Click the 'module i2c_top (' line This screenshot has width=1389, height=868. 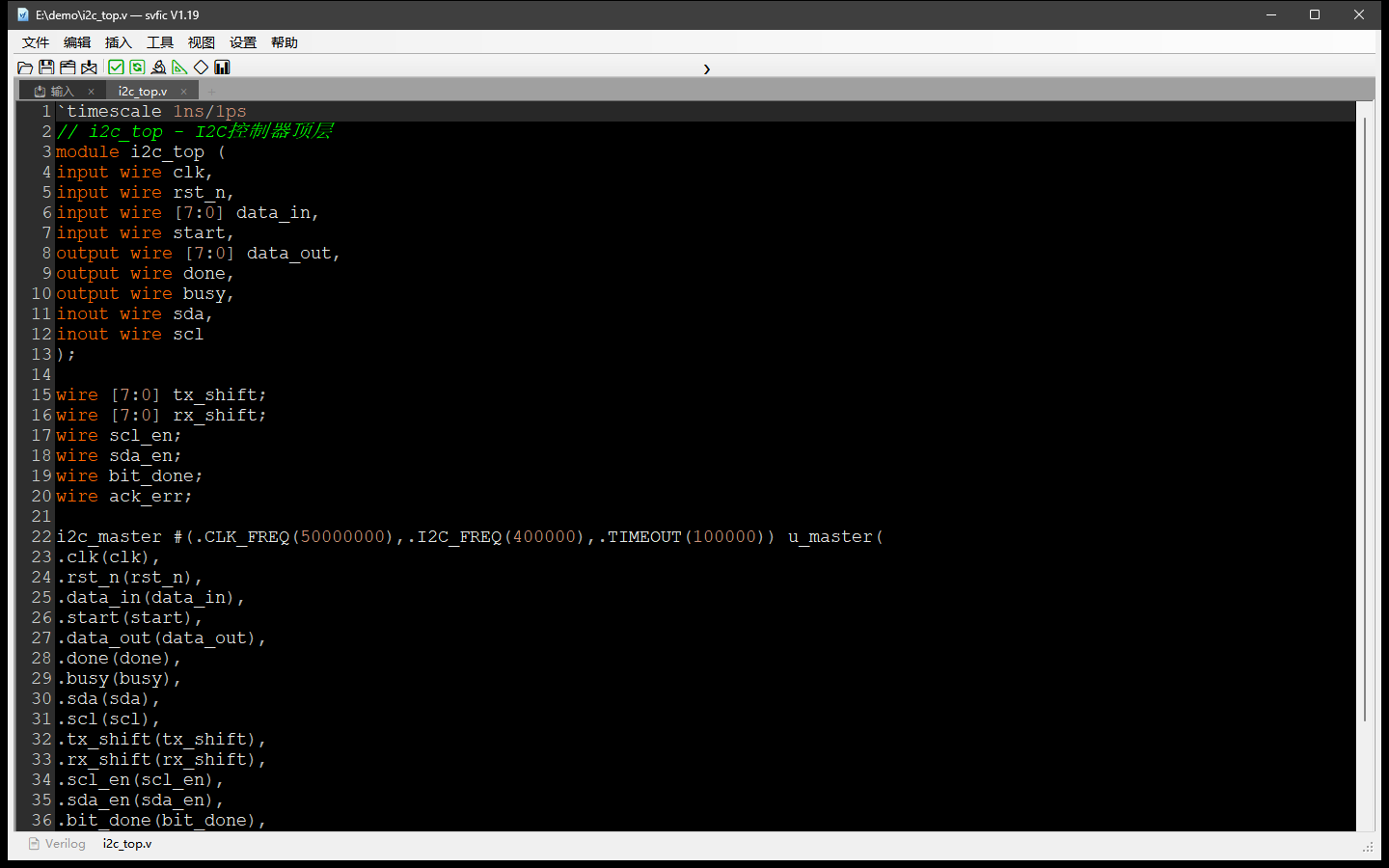coord(141,152)
